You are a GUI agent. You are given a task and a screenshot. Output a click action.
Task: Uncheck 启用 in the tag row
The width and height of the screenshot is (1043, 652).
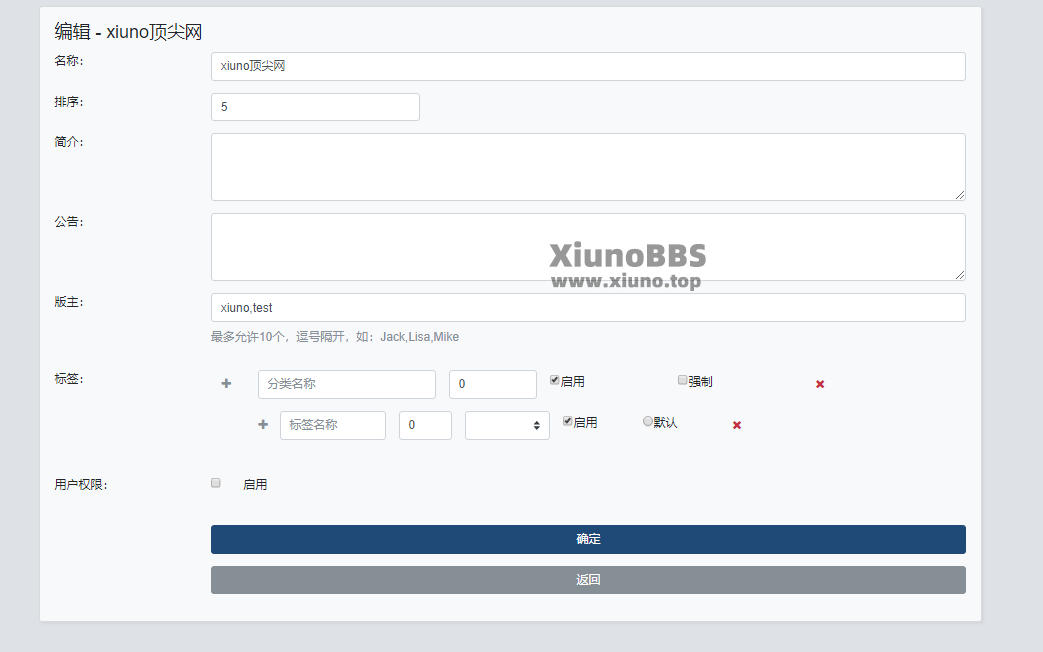[x=567, y=421]
